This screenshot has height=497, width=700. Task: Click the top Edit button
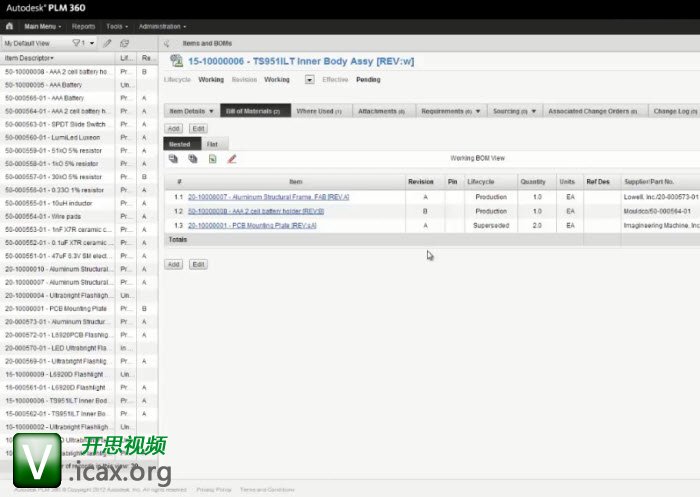pos(198,129)
